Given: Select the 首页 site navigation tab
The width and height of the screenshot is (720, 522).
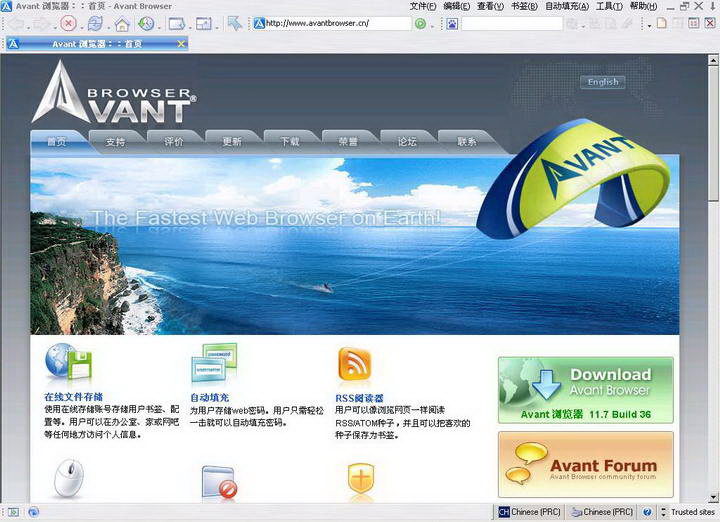Looking at the screenshot, I should pos(57,141).
